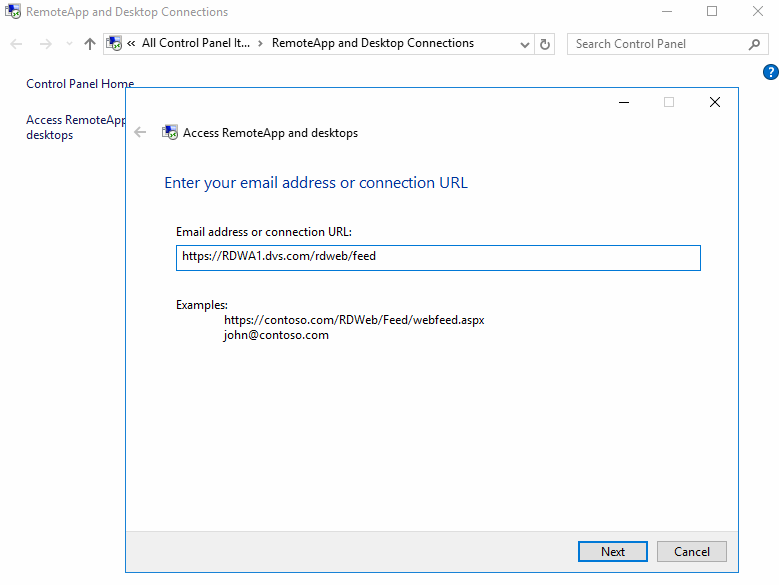Image resolution: width=779 pixels, height=585 pixels.
Task: Expand the address bar history dropdown
Action: (x=525, y=44)
